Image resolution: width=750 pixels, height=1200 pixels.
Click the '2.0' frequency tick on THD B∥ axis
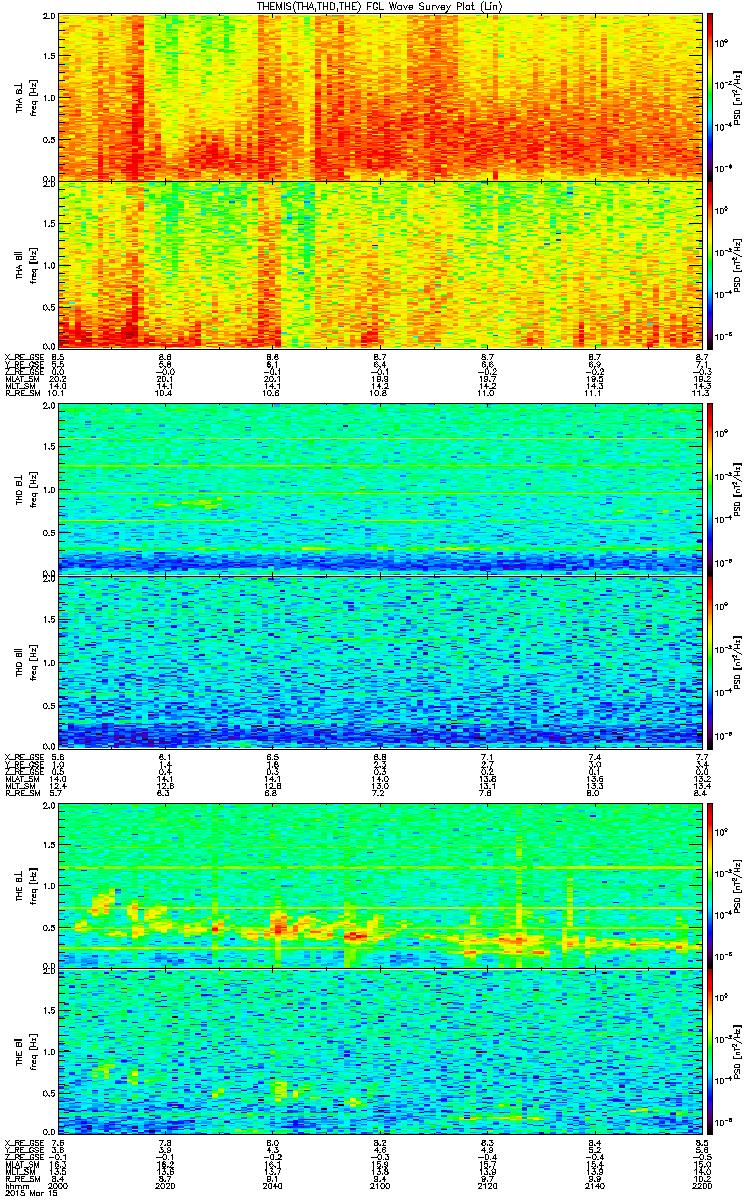tap(48, 581)
